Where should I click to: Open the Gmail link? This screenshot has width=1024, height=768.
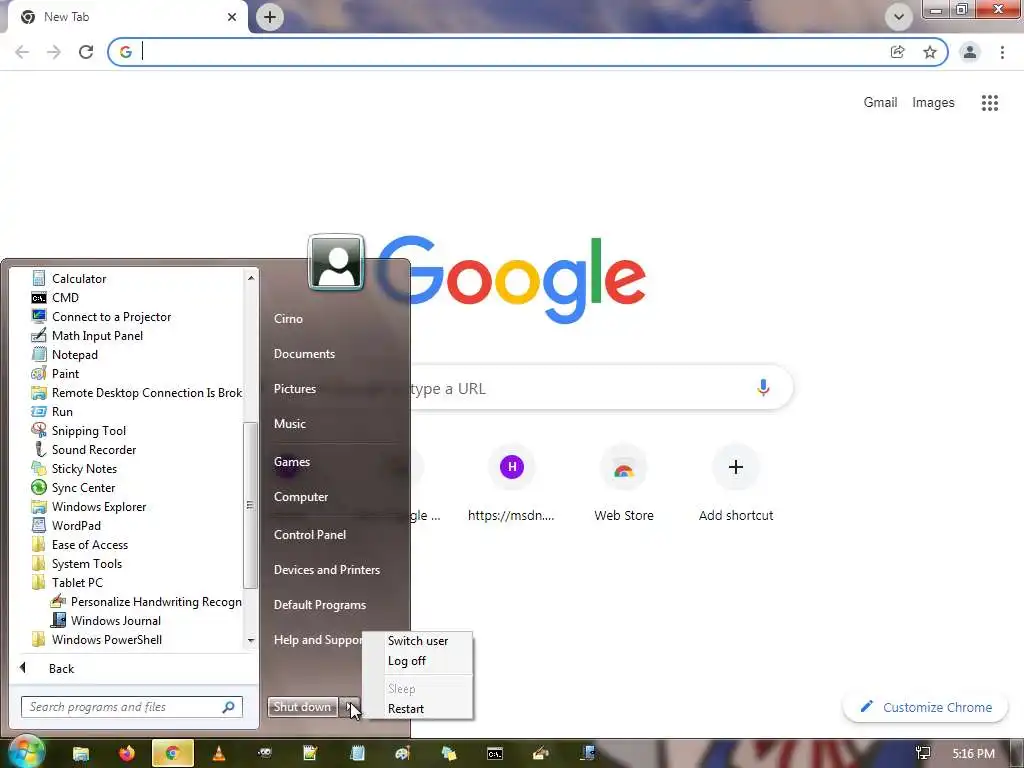pos(880,103)
